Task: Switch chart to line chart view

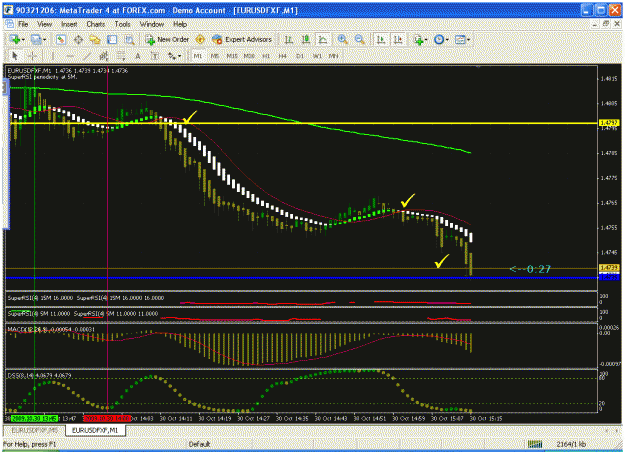Action: tap(322, 39)
